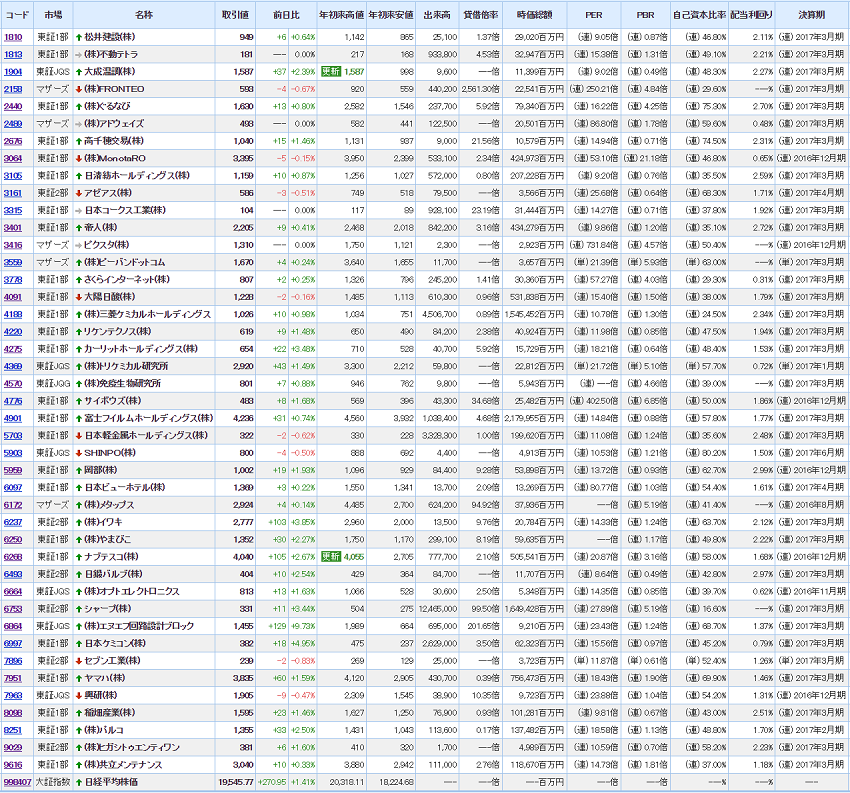
Task: Click the Nikkei year high 20,318.11
Action: click(347, 783)
